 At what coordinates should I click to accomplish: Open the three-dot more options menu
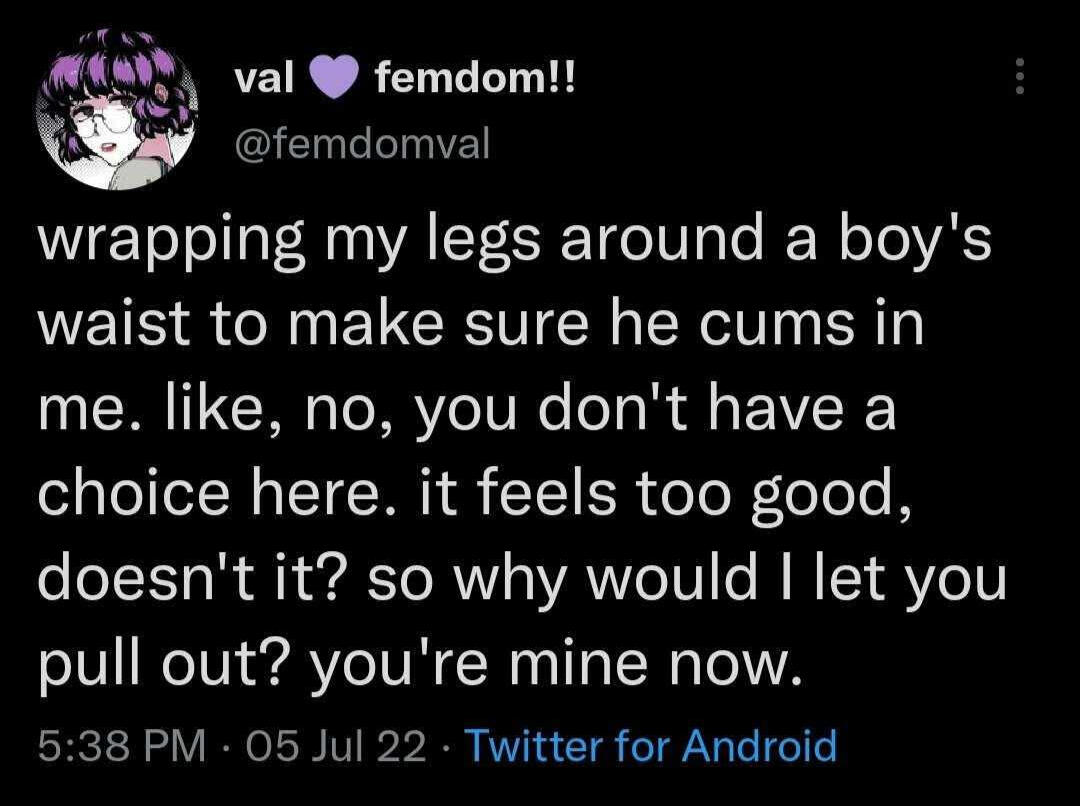point(1020,76)
